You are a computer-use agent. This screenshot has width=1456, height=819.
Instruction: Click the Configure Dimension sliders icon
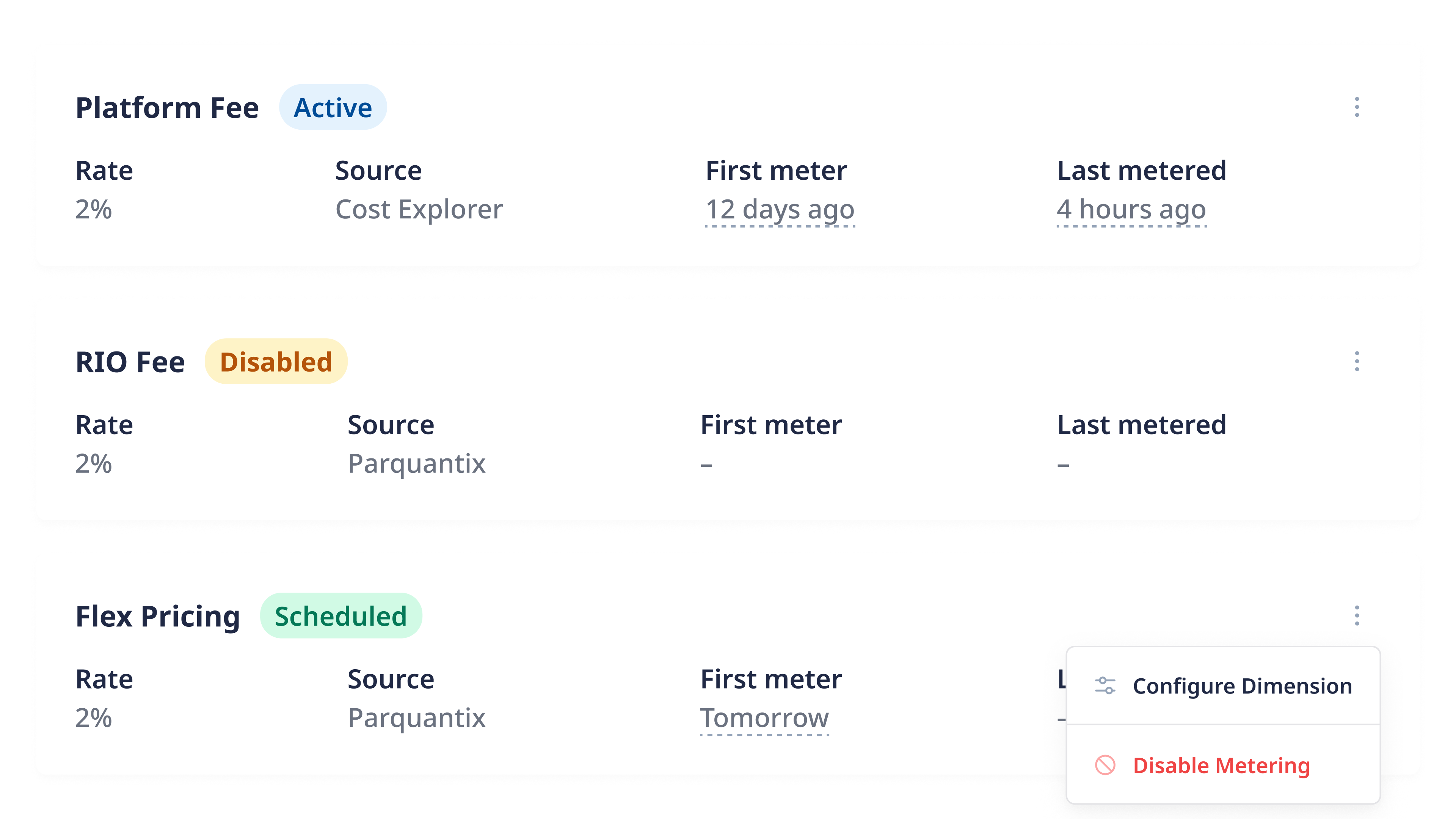(x=1105, y=686)
